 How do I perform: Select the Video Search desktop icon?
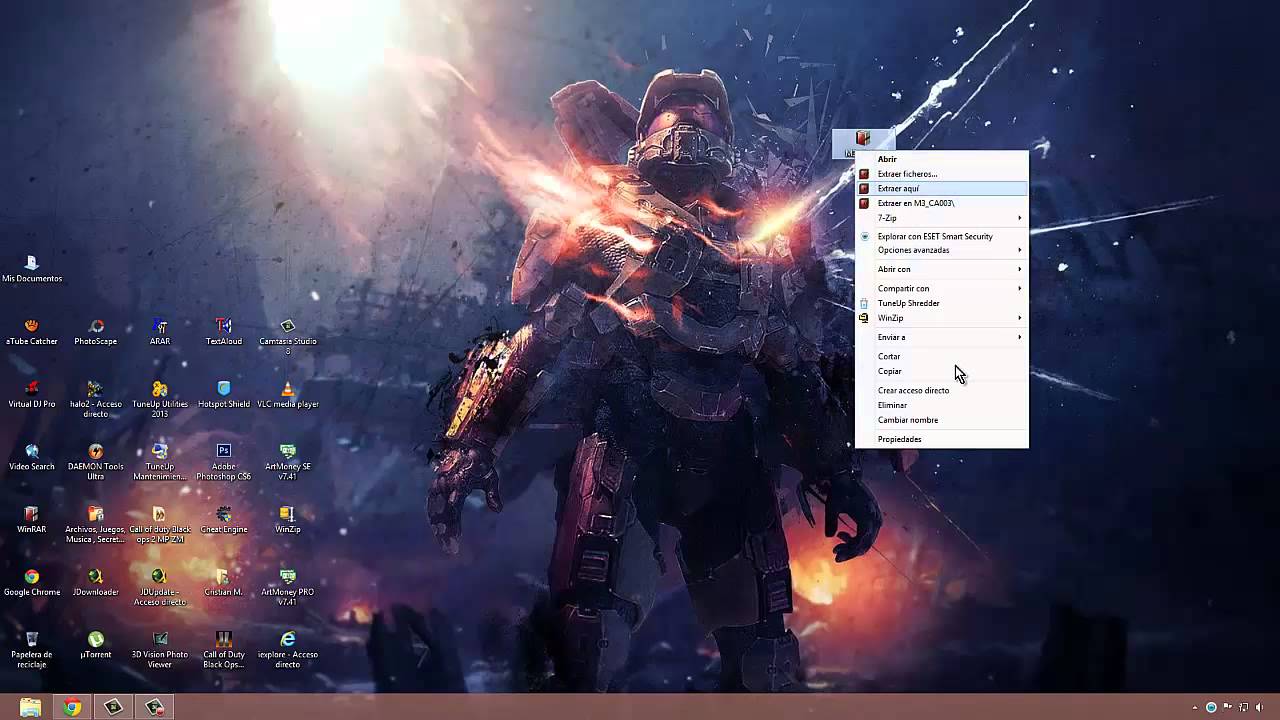32,457
